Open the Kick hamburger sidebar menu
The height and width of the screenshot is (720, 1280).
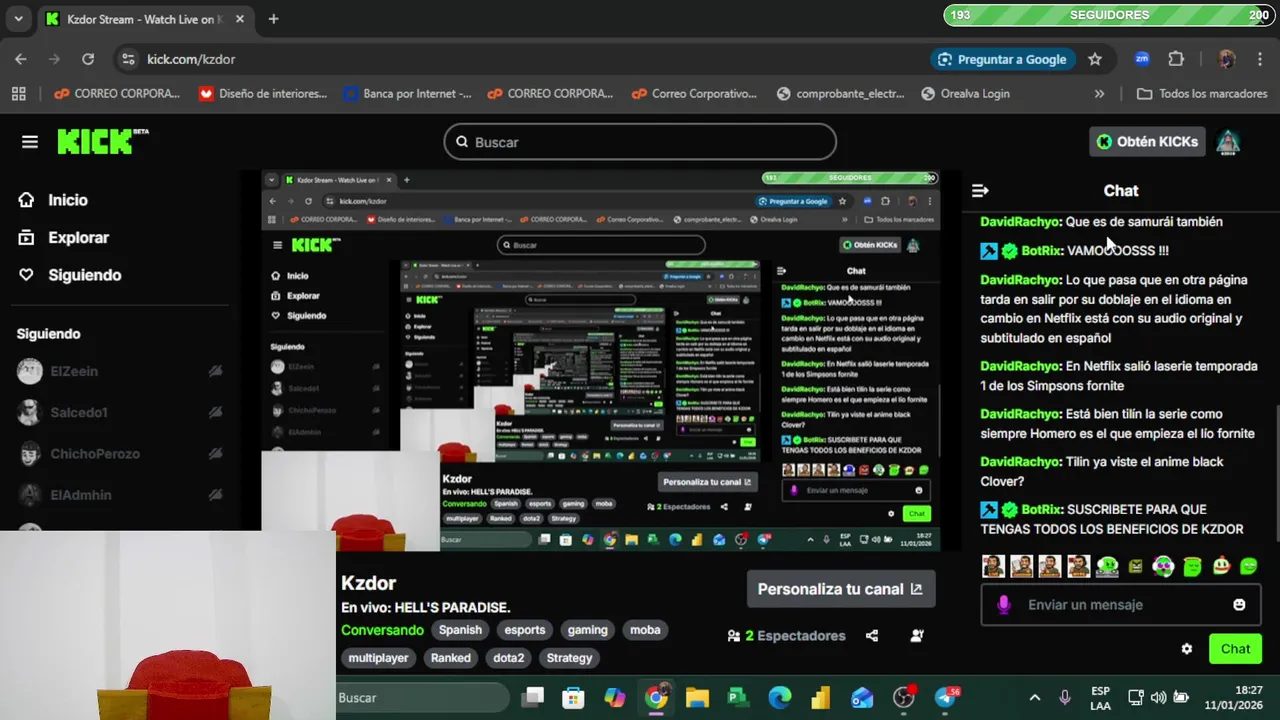(30, 142)
